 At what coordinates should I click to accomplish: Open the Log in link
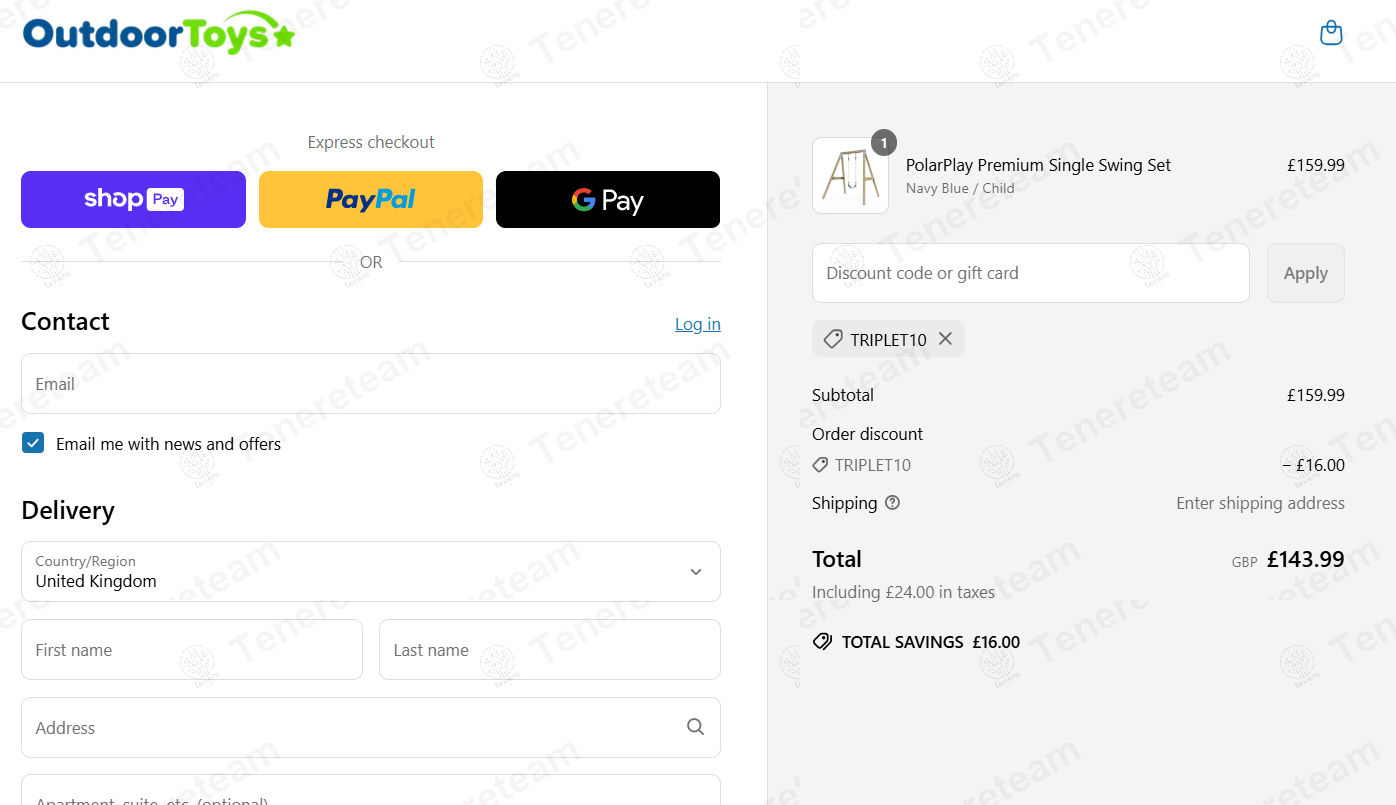tap(698, 324)
